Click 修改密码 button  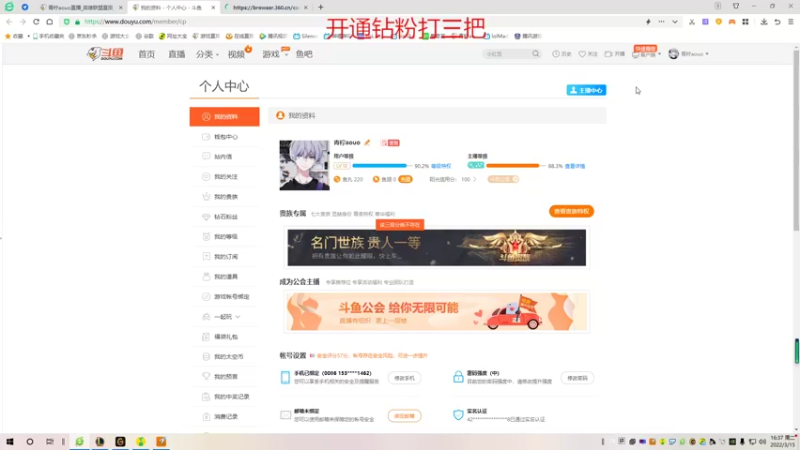[577, 378]
